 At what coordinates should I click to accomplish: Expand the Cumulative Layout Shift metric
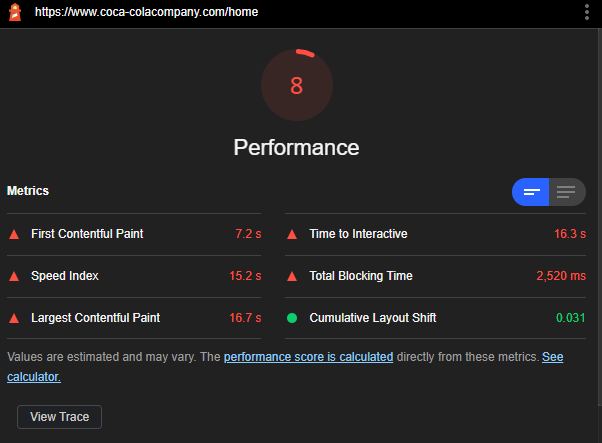435,318
